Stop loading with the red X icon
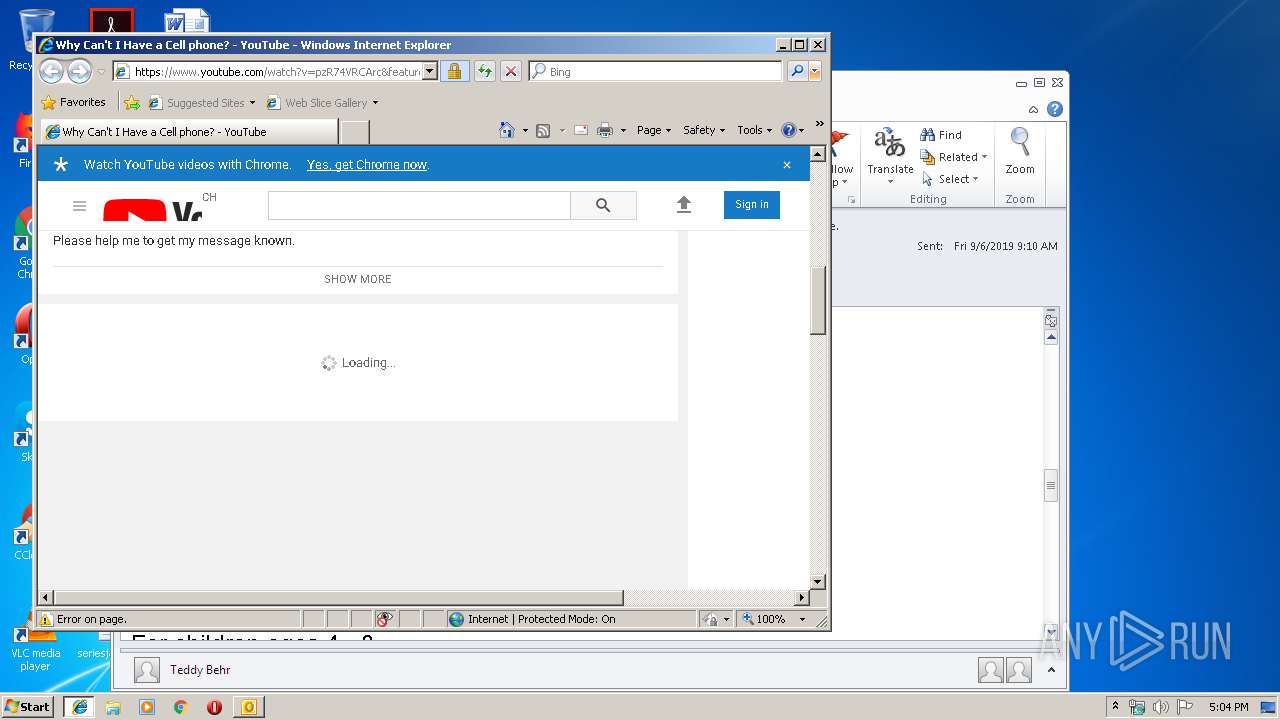Screen dimensions: 1280x720 pos(511,71)
